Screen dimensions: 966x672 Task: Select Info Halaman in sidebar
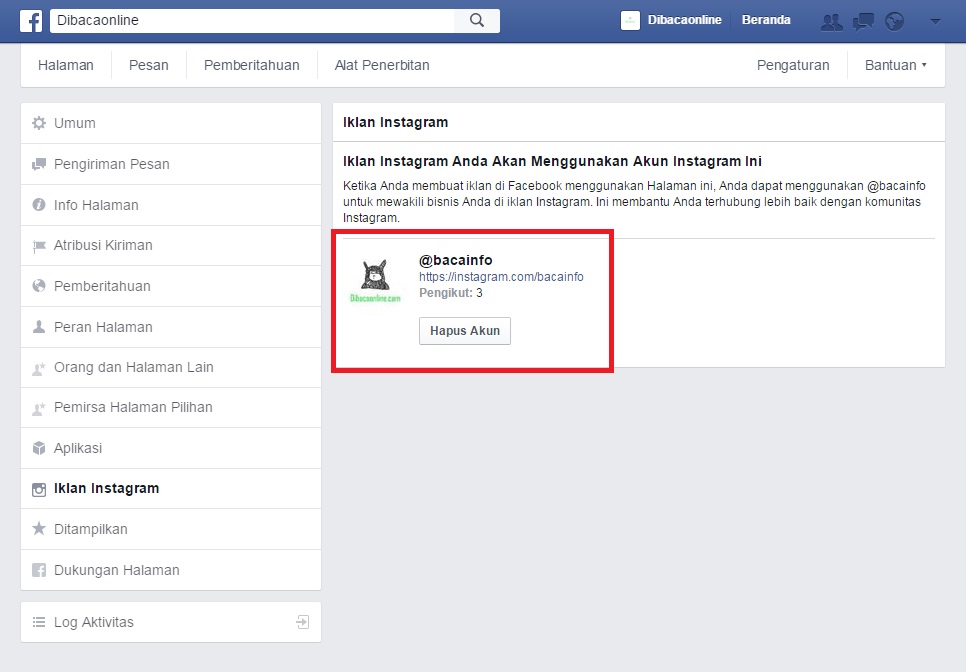tap(171, 205)
